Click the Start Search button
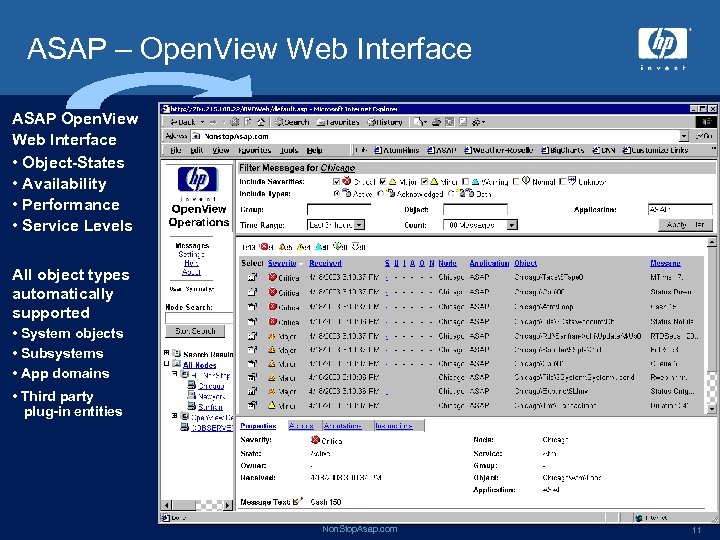The height and width of the screenshot is (540, 720). tap(195, 331)
